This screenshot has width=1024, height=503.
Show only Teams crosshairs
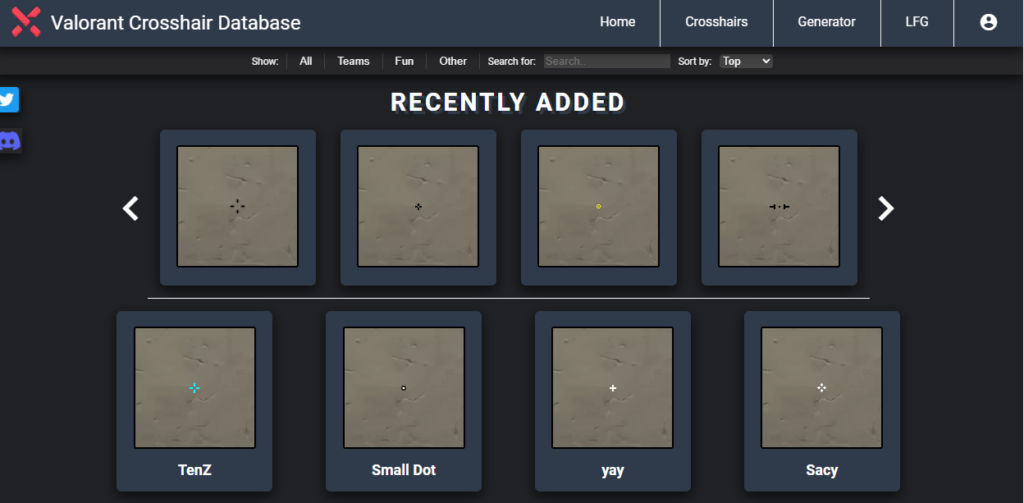click(353, 61)
